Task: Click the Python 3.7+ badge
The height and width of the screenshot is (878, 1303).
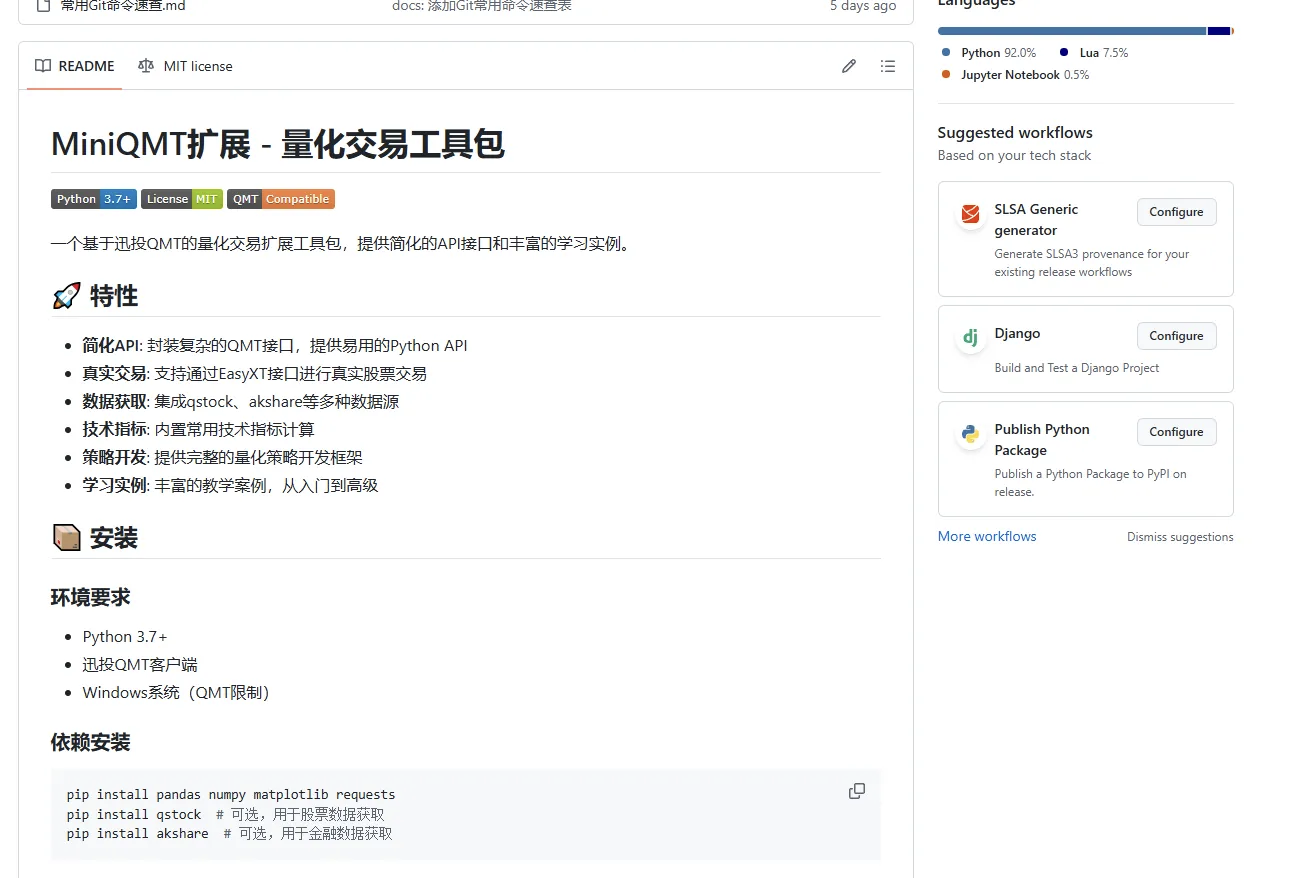Action: 93,199
